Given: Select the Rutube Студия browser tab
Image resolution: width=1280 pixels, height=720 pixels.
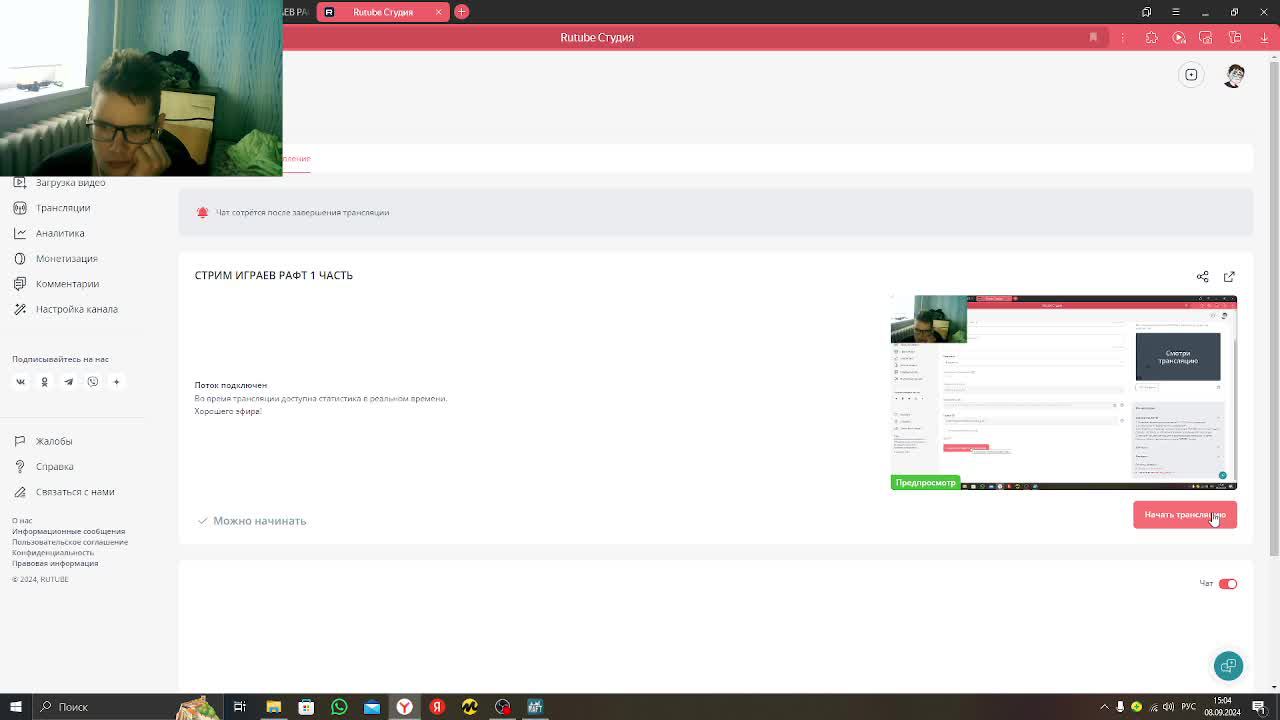Looking at the screenshot, I should (x=383, y=12).
